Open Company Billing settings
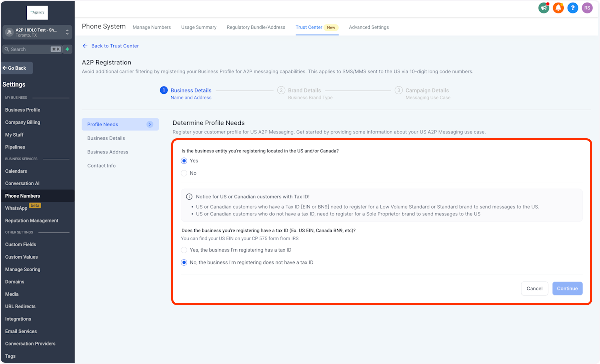The width and height of the screenshot is (600, 364). (23, 122)
